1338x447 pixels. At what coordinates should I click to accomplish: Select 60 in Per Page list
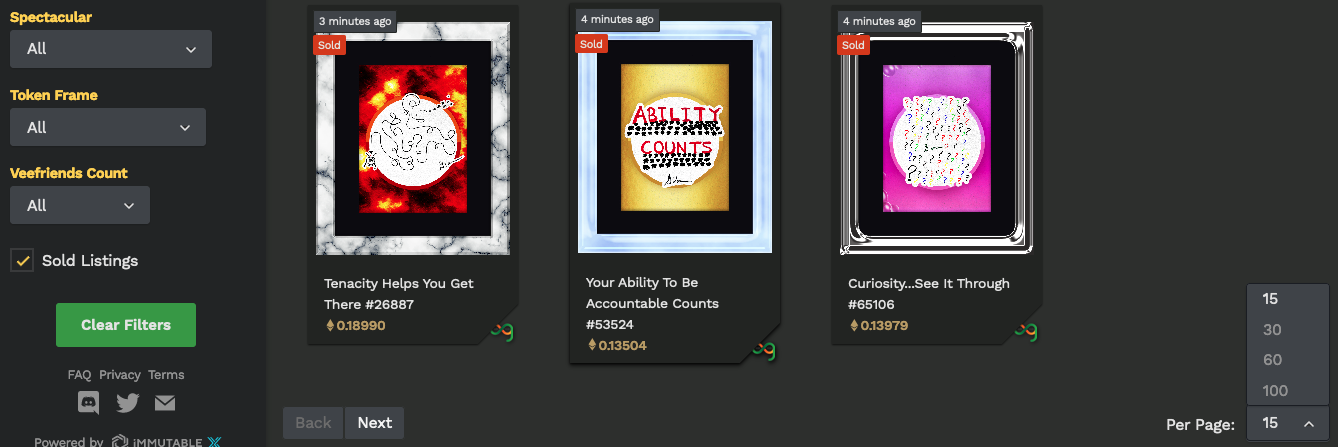1288,359
